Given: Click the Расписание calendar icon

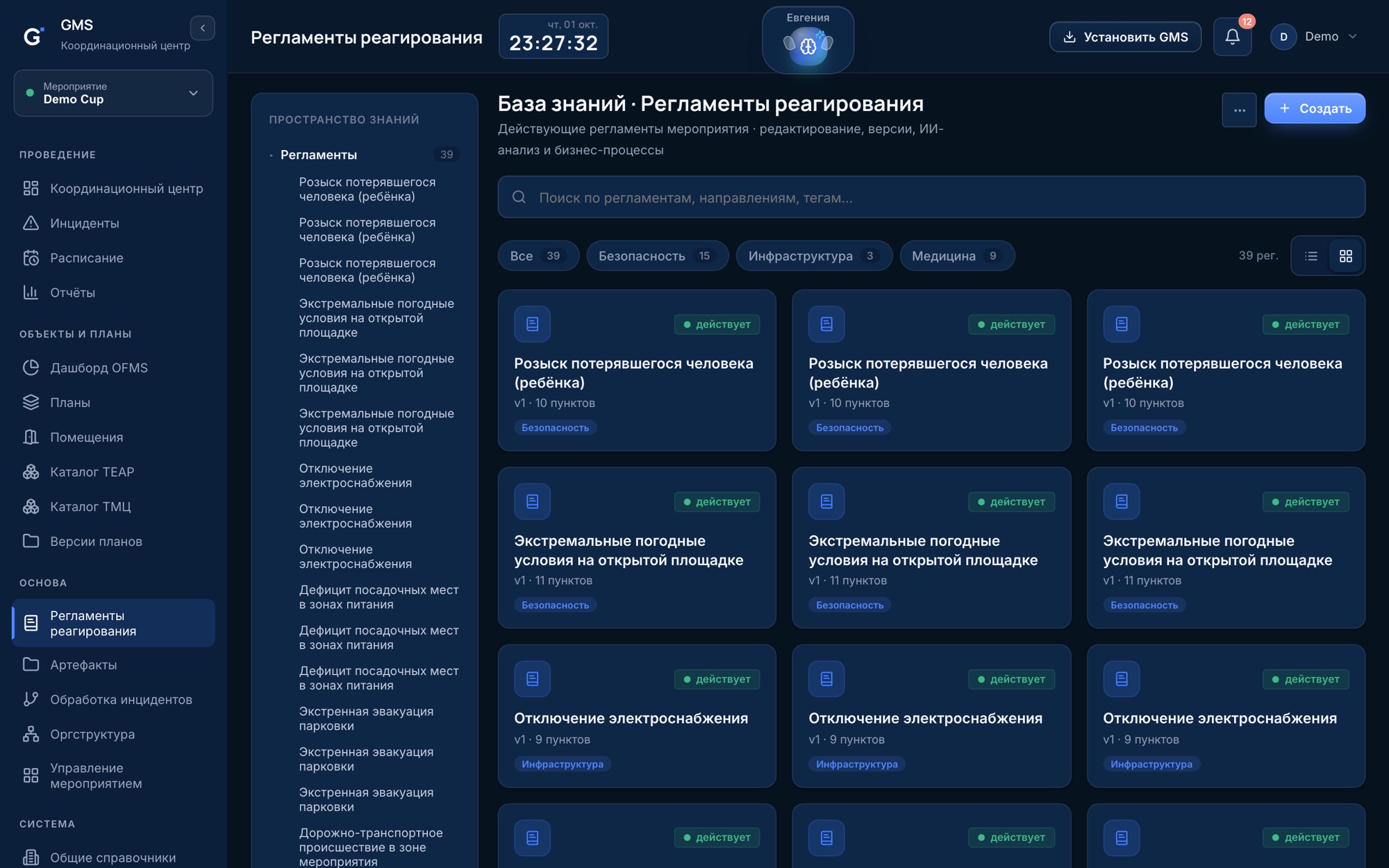Looking at the screenshot, I should click(31, 258).
